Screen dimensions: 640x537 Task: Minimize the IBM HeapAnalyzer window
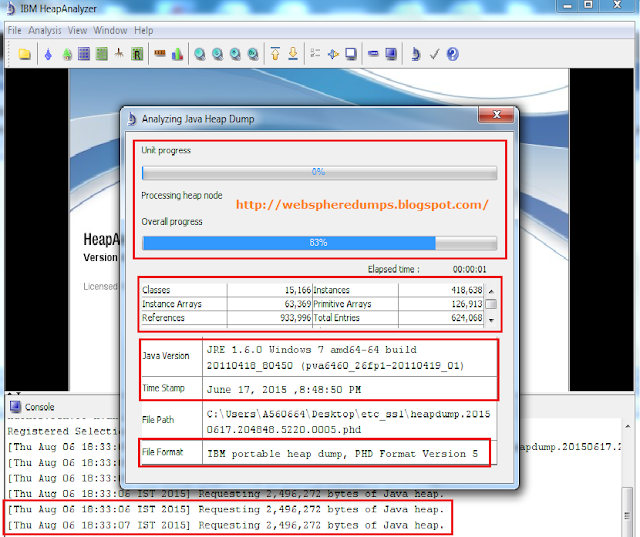coord(568,5)
